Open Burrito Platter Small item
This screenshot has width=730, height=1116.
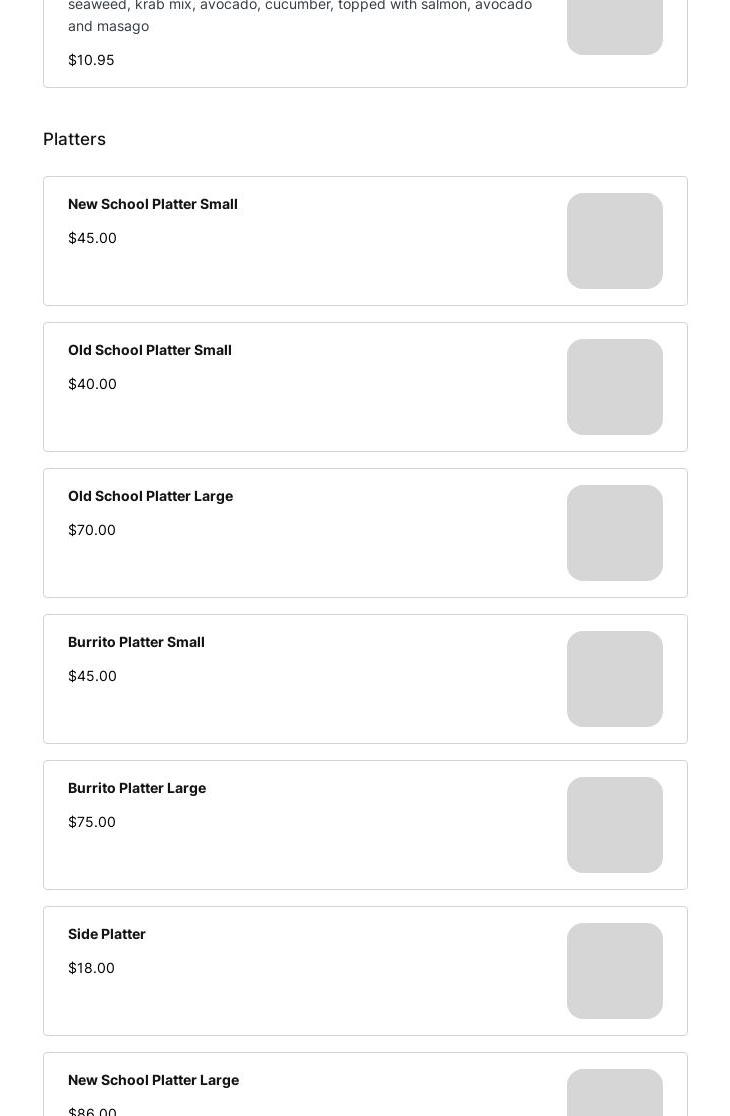coord(136,642)
